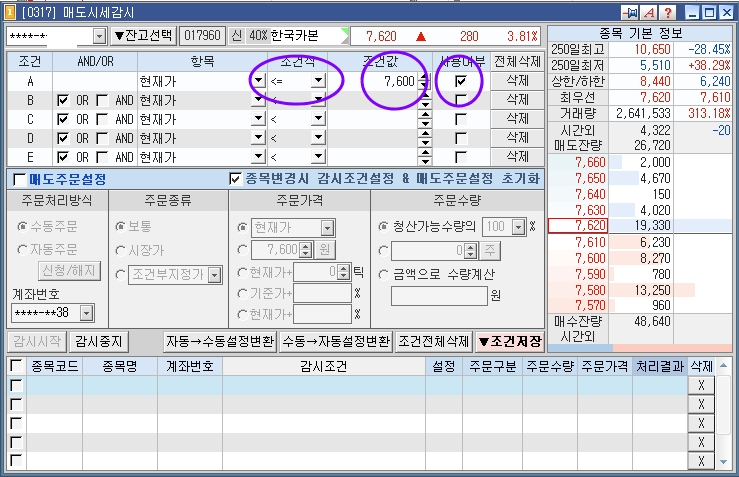
Task: Click 수동→자동설정변환 button
Action: [336, 341]
